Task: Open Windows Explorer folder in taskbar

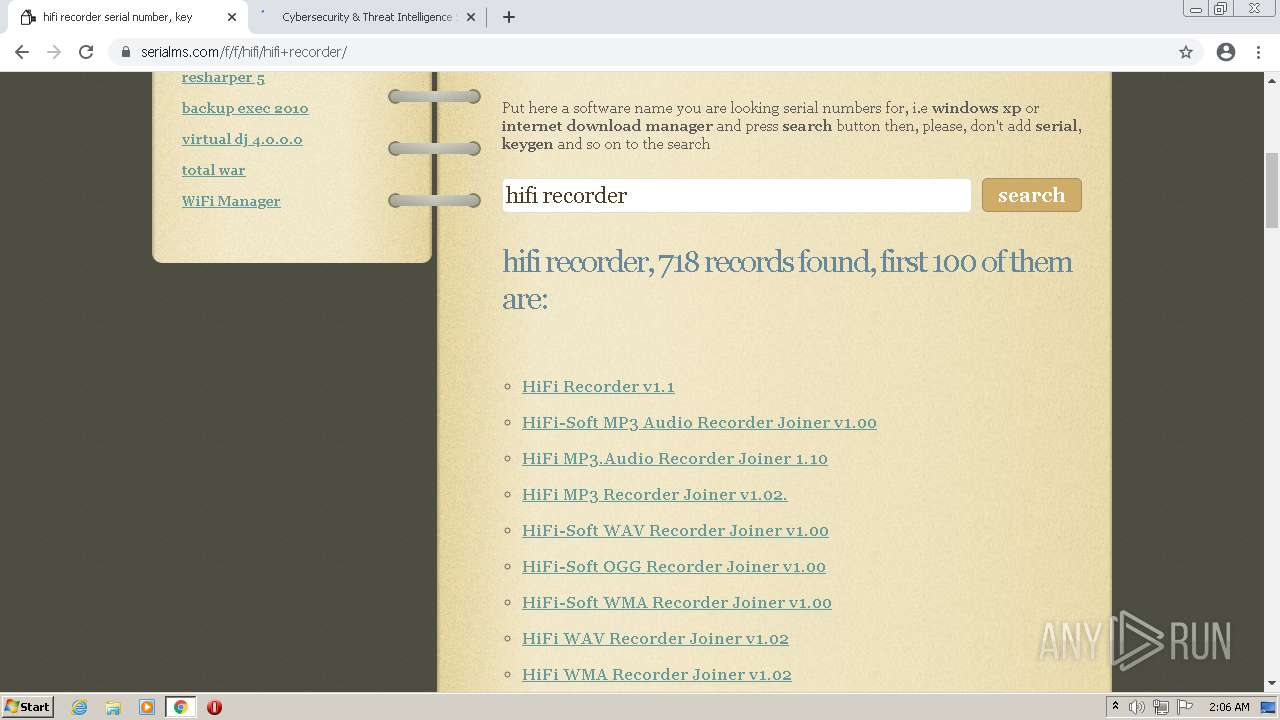Action: pyautogui.click(x=113, y=707)
